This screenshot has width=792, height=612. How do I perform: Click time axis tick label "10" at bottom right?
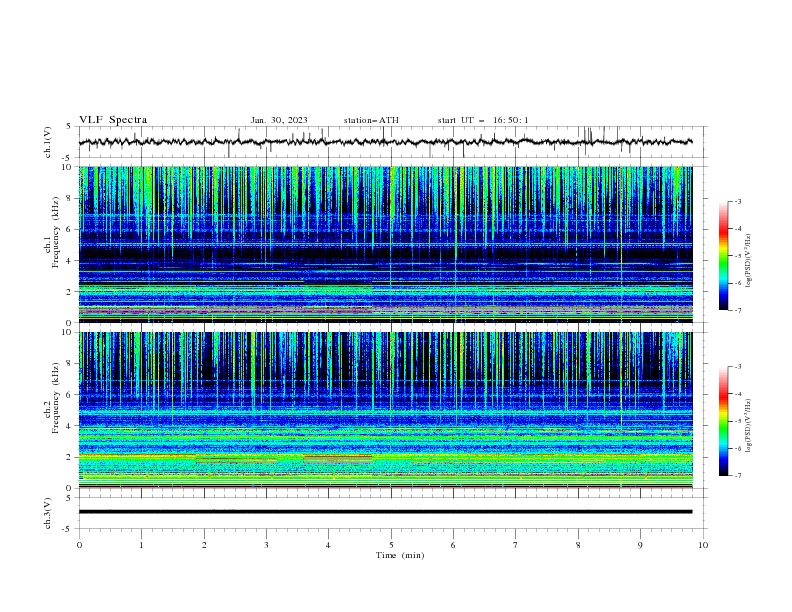(x=703, y=545)
